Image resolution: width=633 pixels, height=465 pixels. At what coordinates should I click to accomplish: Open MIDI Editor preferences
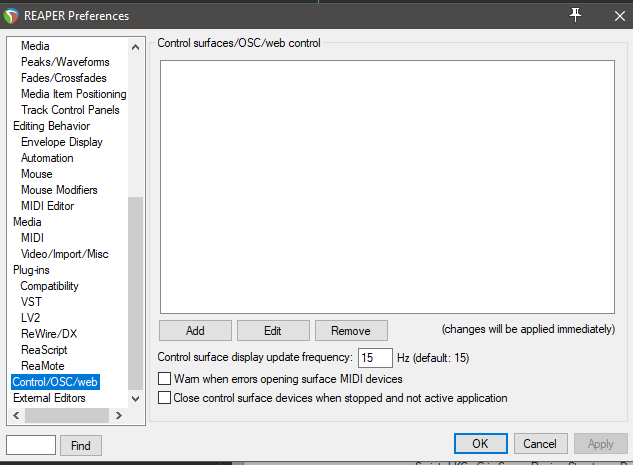(48, 206)
